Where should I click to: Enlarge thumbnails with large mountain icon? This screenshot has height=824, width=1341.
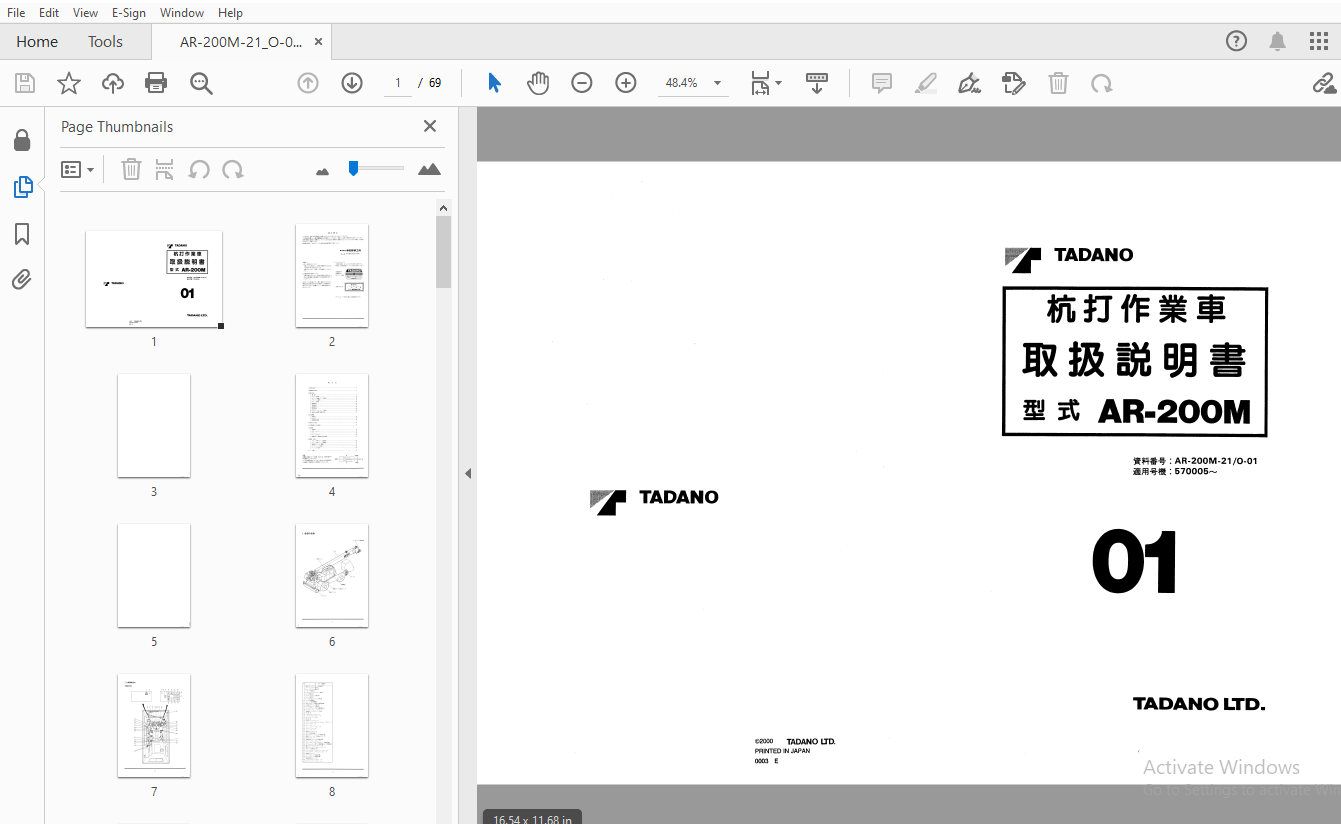pyautogui.click(x=429, y=169)
